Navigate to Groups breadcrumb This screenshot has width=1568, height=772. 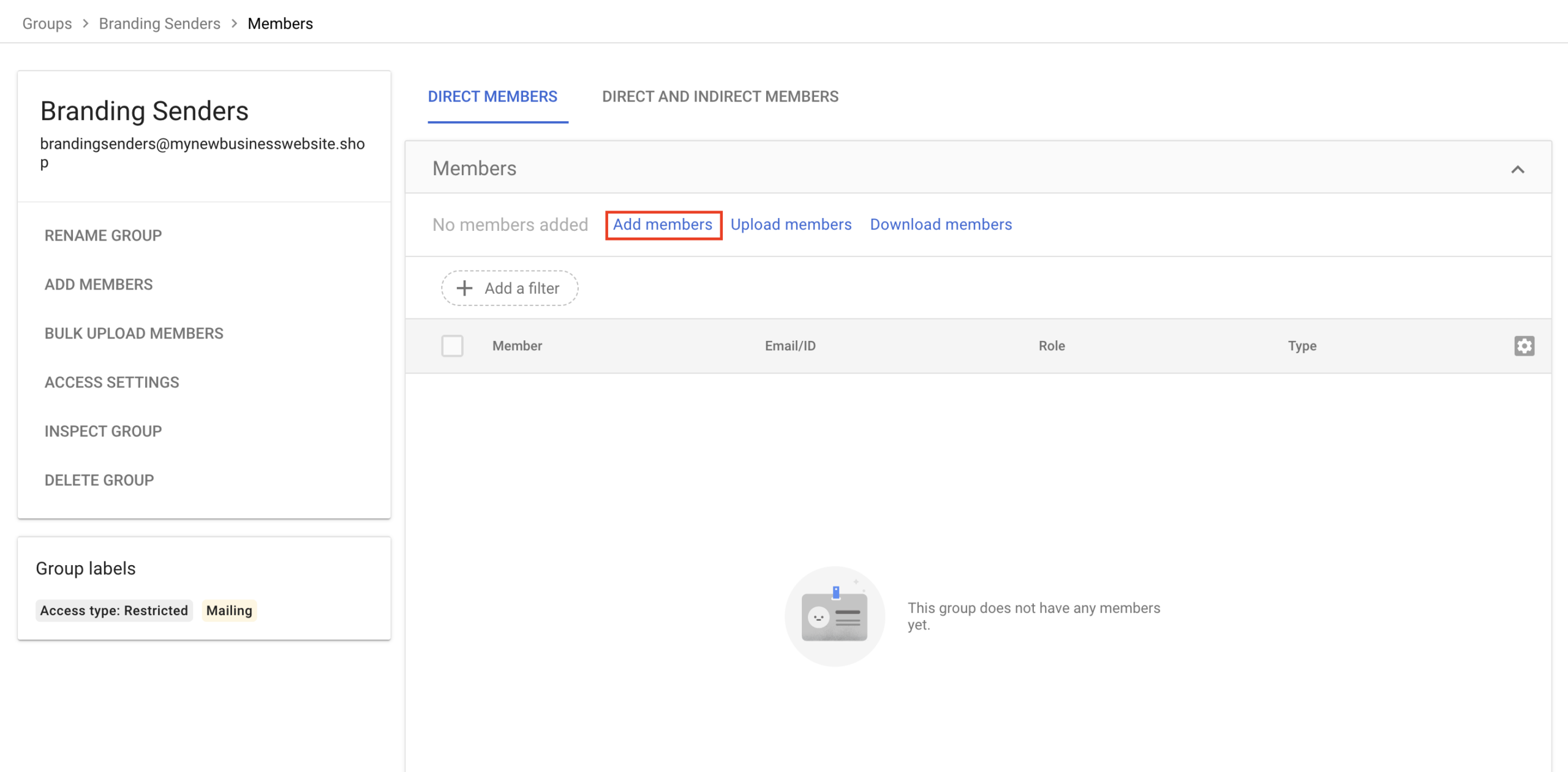(x=47, y=23)
